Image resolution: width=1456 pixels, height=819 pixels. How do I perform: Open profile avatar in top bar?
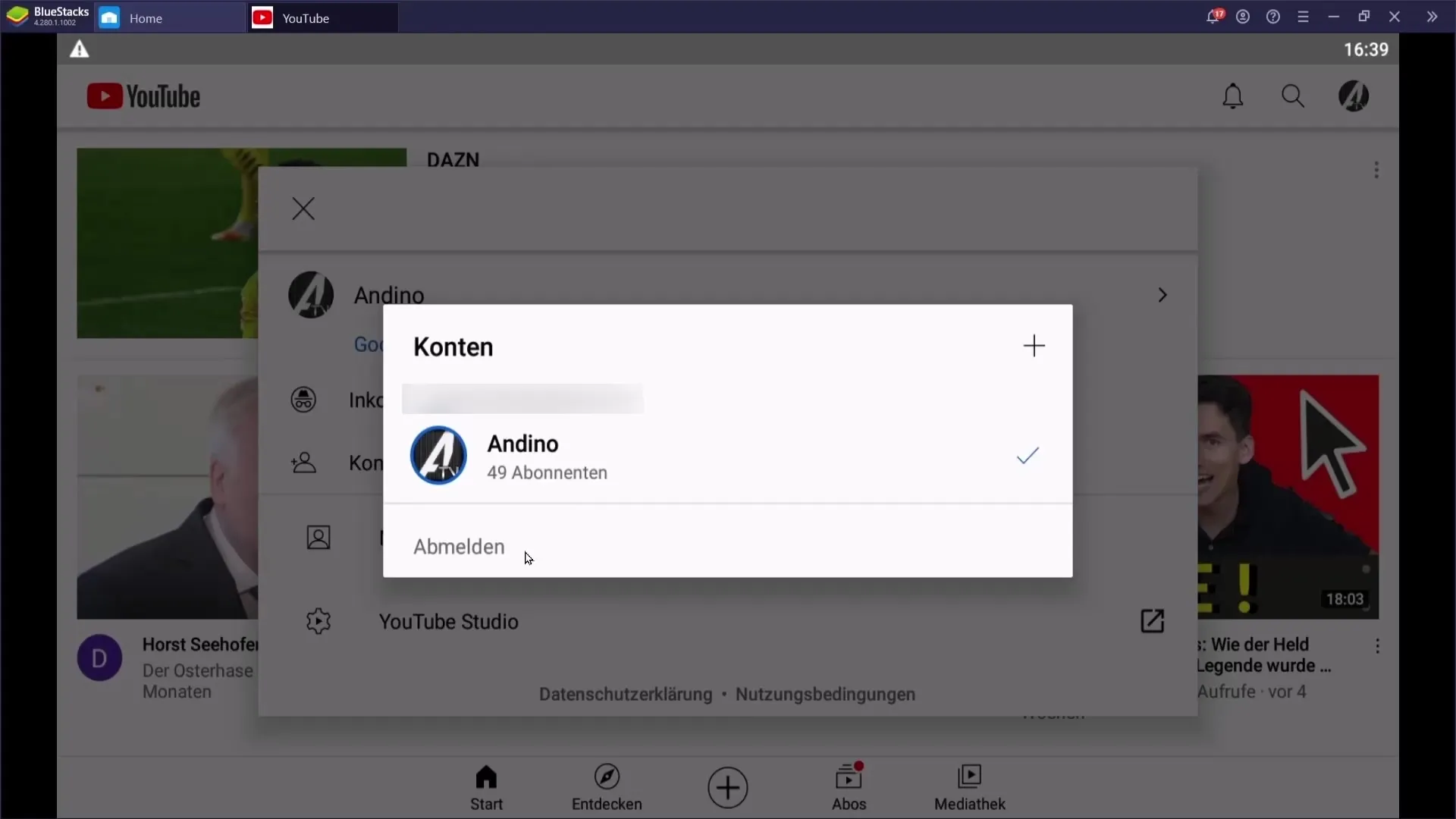coord(1354,96)
